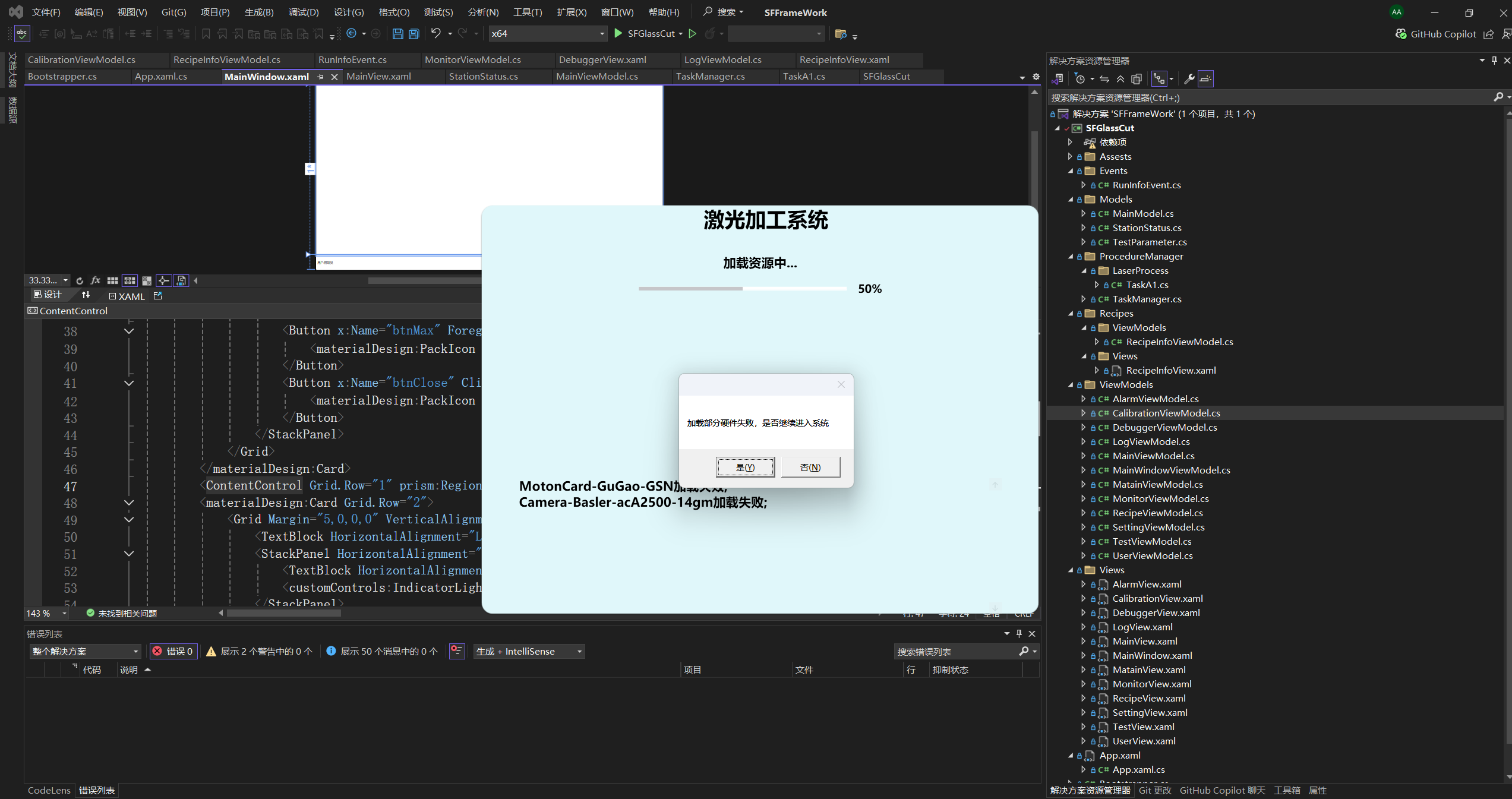This screenshot has width=1512, height=799.
Task: Click the designer refresh icon
Action: (x=80, y=280)
